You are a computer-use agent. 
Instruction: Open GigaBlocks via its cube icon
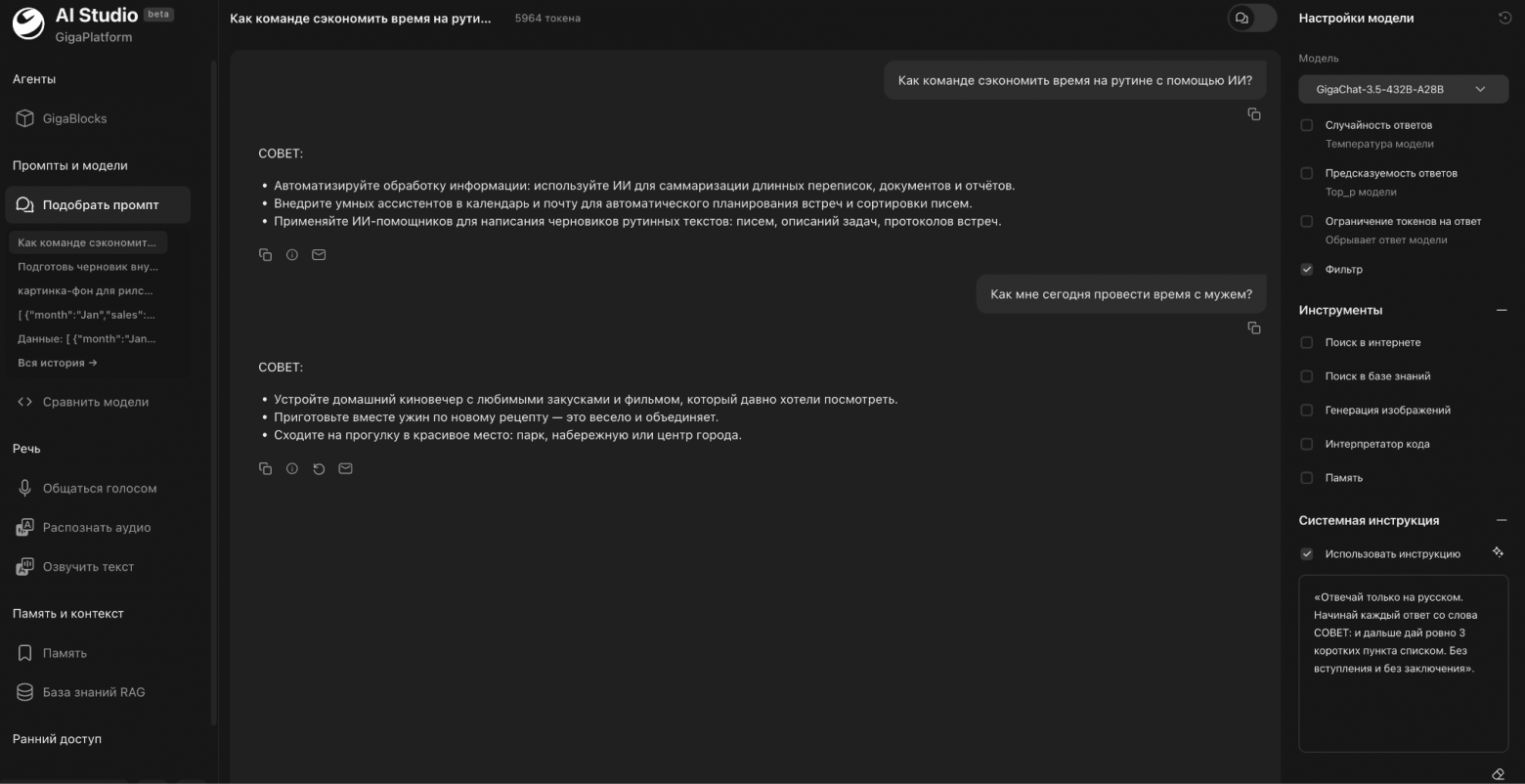[25, 118]
